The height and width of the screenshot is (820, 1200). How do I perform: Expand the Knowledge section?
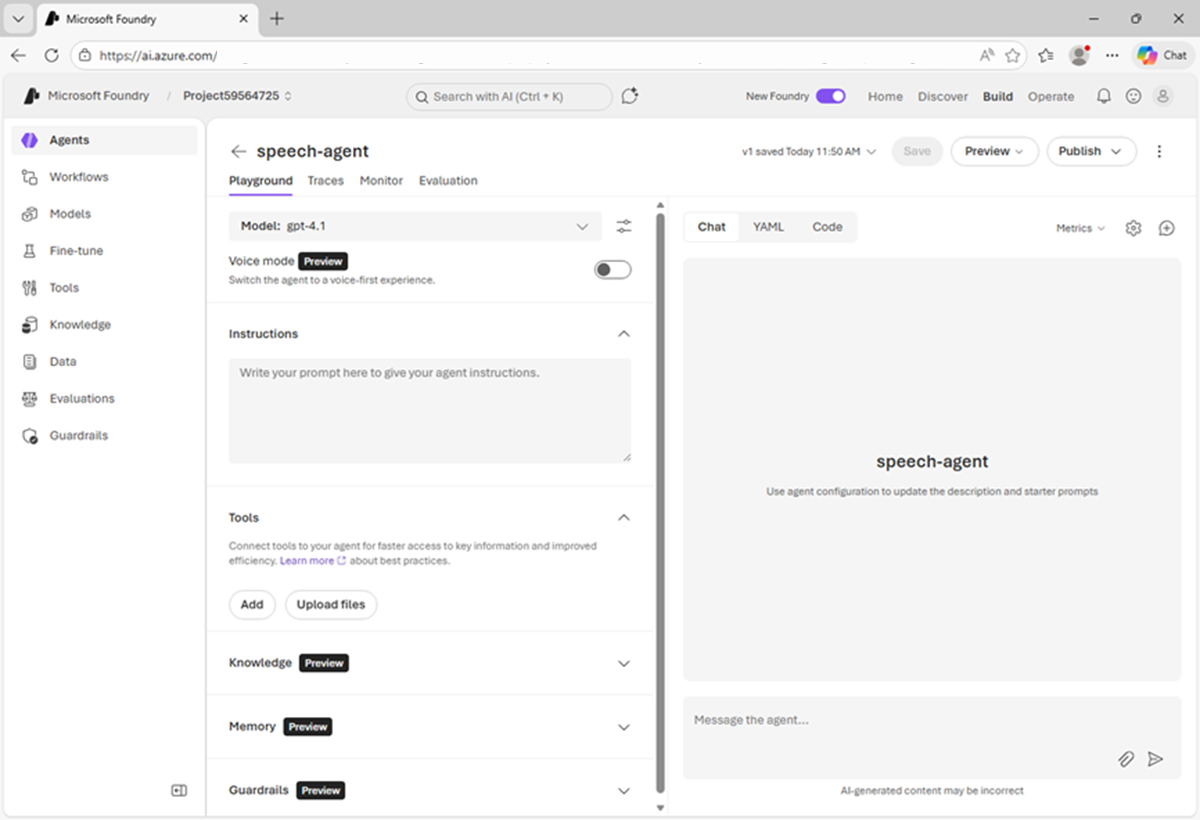(624, 663)
